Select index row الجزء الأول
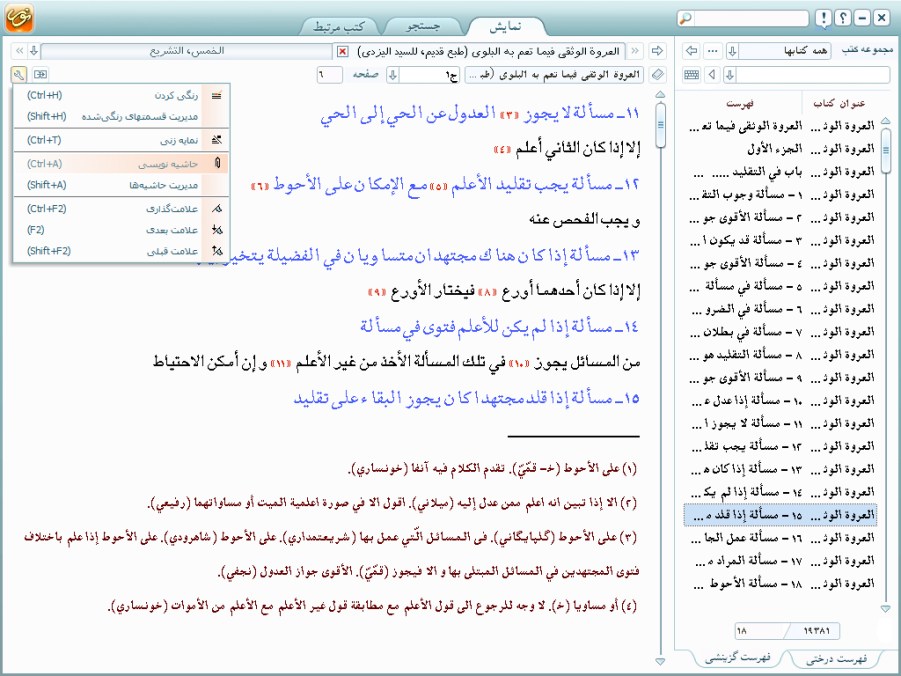Viewport: 901px width, 676px height. pos(781,148)
